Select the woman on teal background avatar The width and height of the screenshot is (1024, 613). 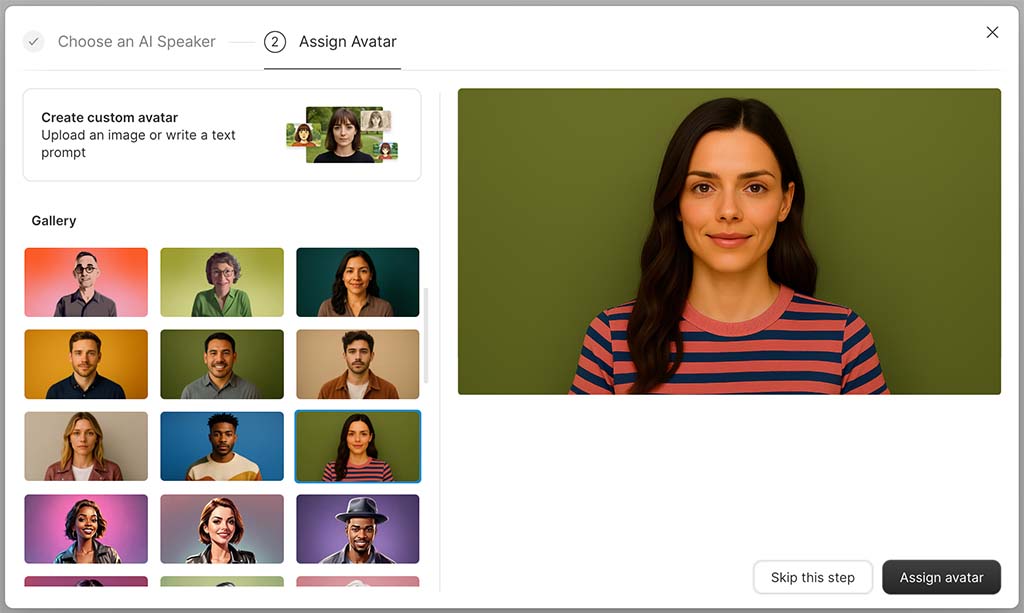[x=357, y=282]
